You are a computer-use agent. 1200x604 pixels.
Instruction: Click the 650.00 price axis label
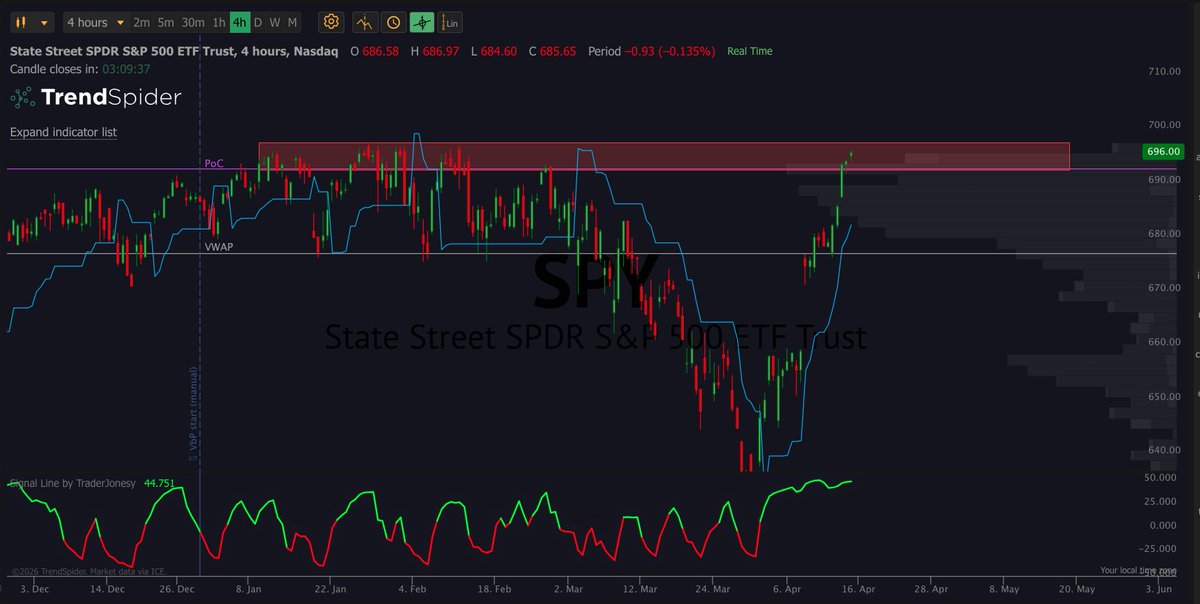click(x=1165, y=396)
